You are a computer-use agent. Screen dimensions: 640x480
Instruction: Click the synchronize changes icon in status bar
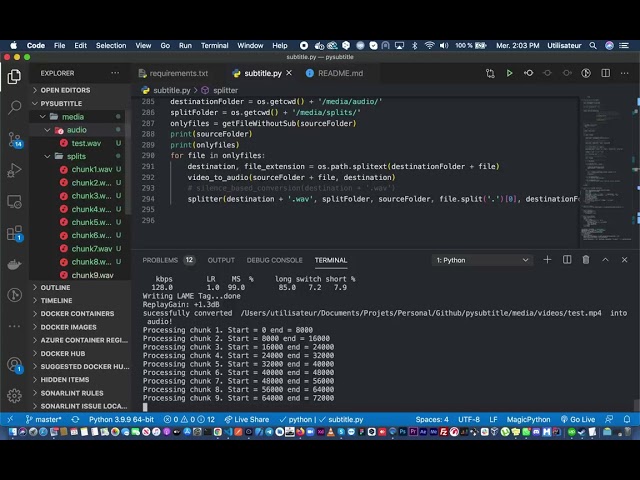pyautogui.click(x=75, y=419)
